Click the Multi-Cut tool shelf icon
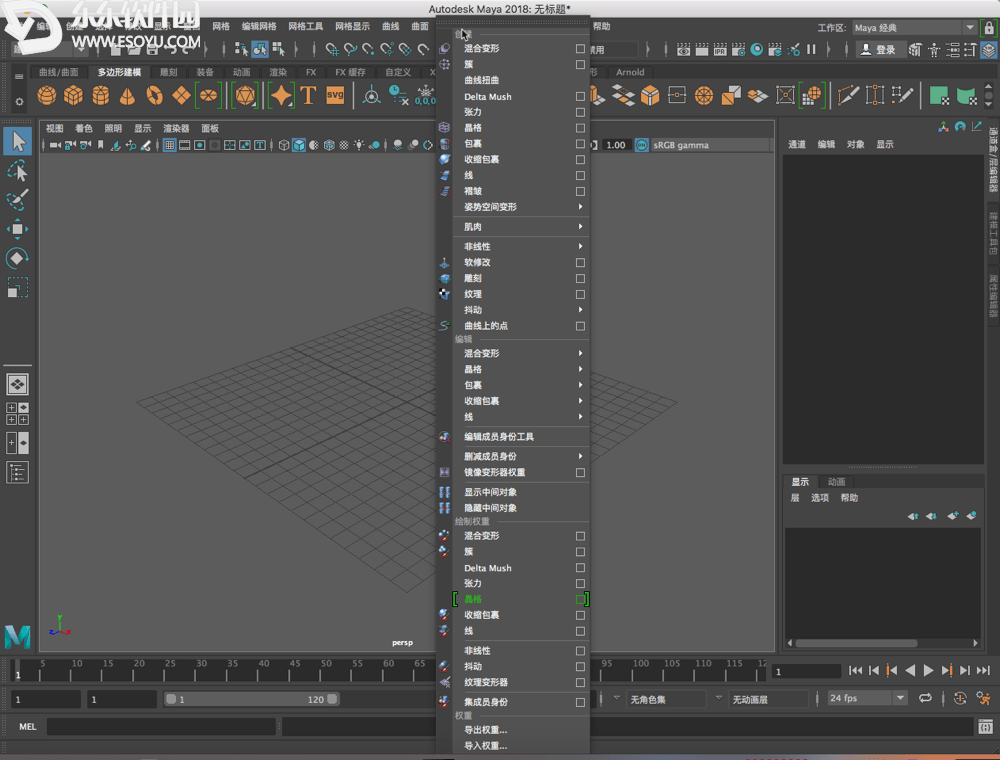 click(x=848, y=95)
